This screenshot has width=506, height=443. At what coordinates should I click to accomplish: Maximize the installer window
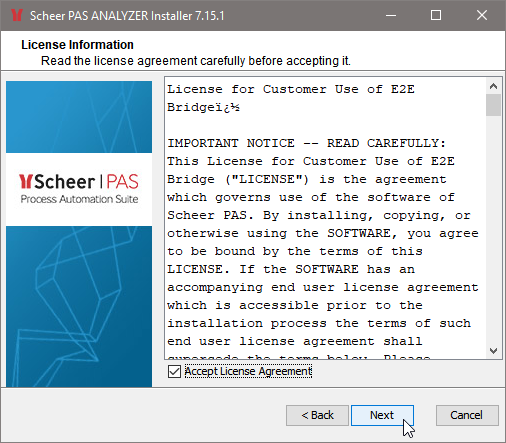(x=436, y=15)
